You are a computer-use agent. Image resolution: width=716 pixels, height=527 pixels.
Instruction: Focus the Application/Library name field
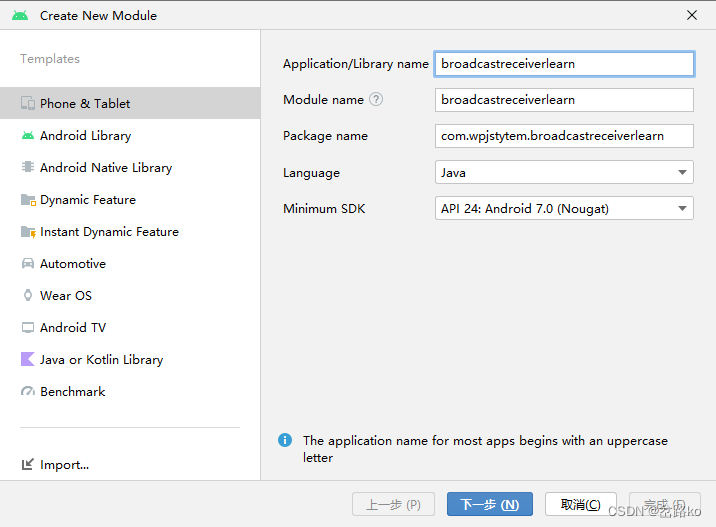tap(564, 64)
